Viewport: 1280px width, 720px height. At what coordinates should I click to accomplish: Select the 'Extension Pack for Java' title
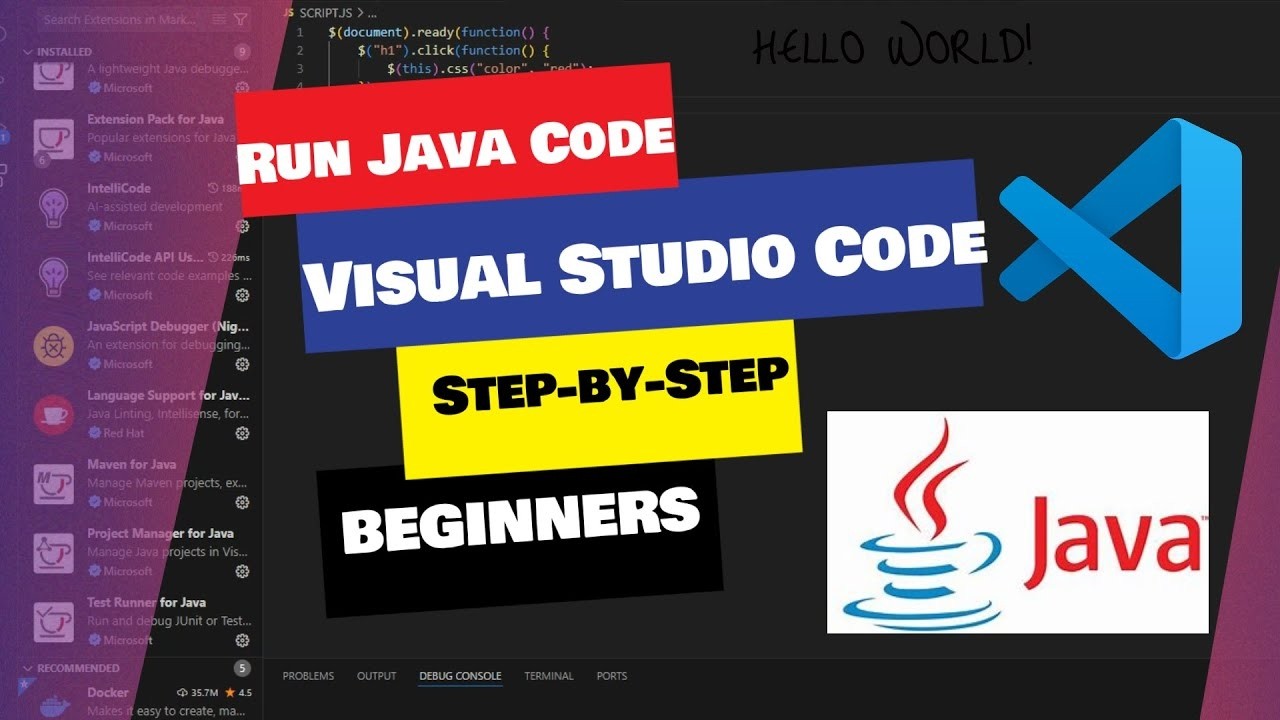[x=155, y=119]
